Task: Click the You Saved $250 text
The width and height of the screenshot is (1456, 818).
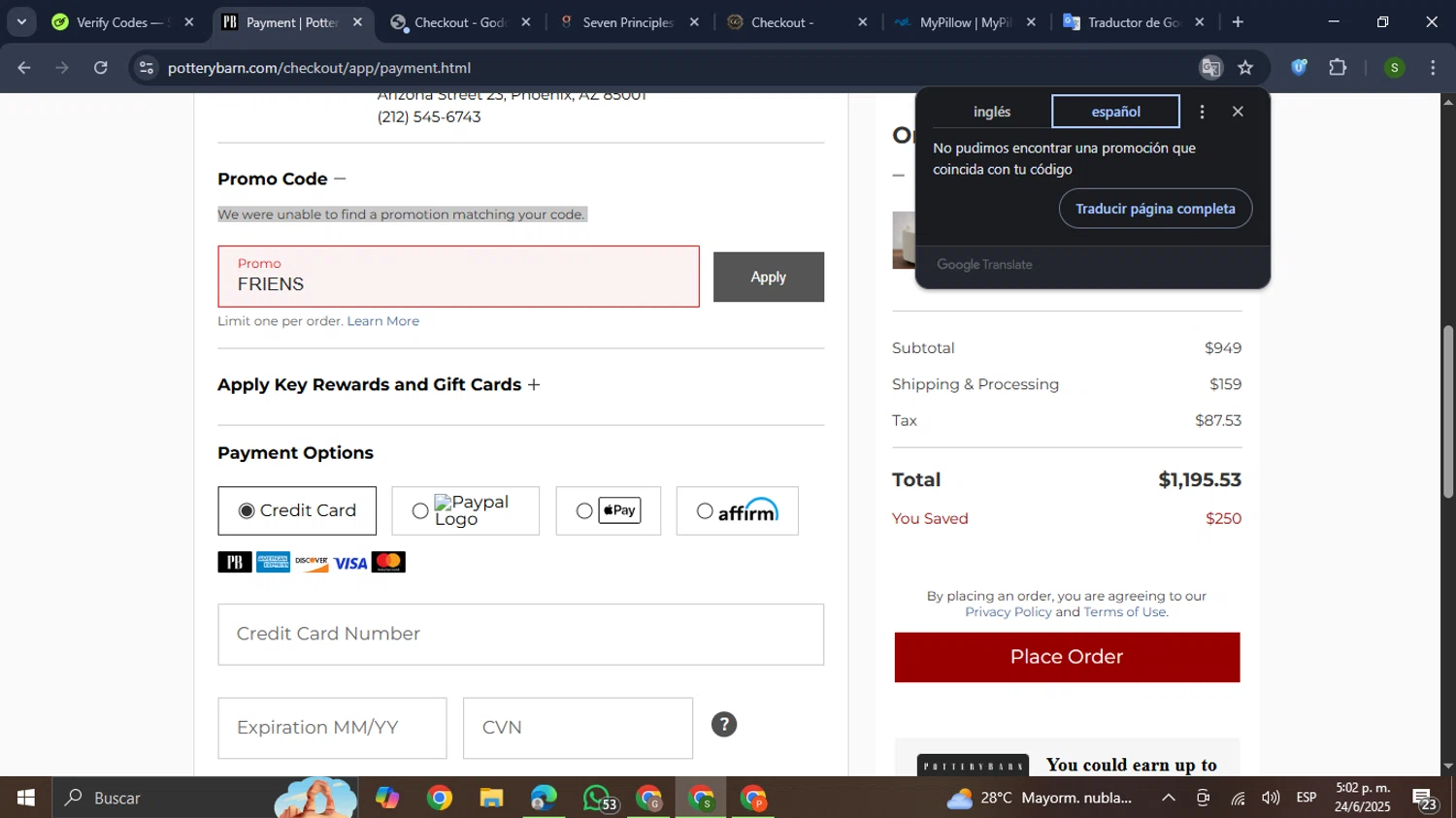Action: (1067, 518)
